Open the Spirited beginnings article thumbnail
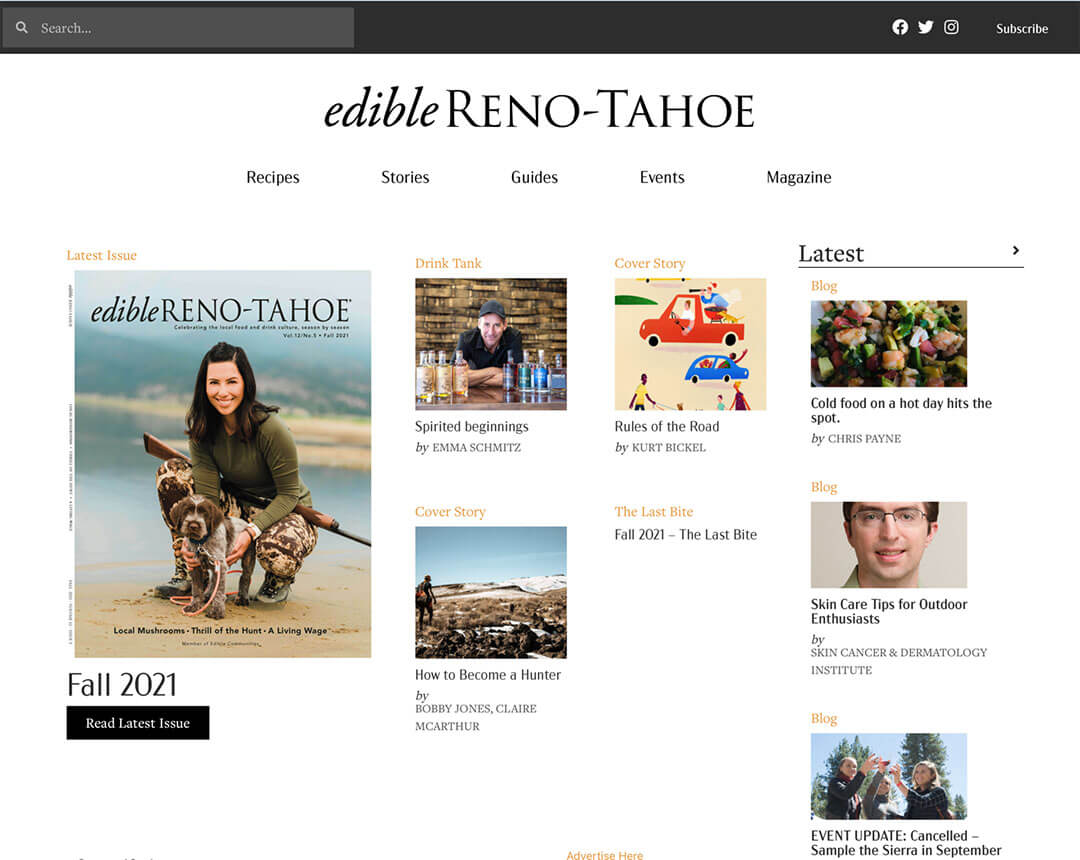Screen dimensions: 1080x860 click(x=491, y=344)
